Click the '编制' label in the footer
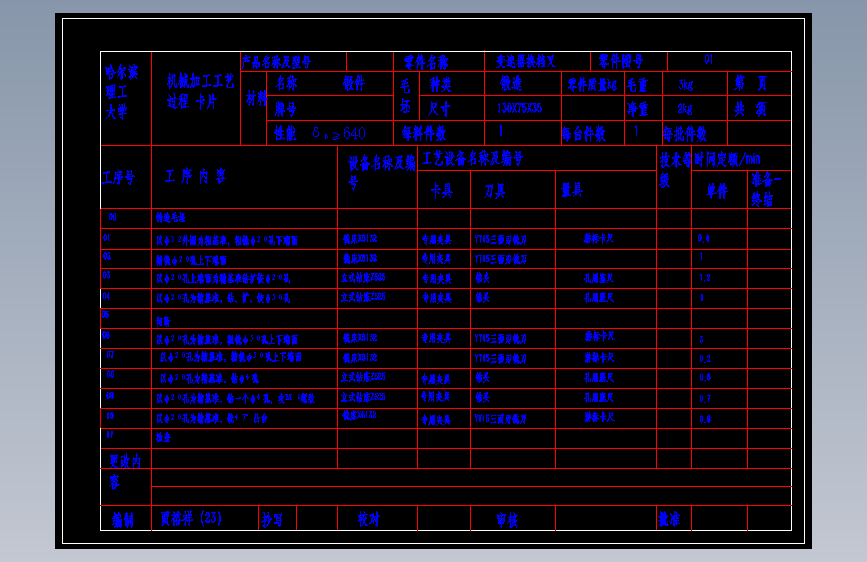 tap(123, 520)
